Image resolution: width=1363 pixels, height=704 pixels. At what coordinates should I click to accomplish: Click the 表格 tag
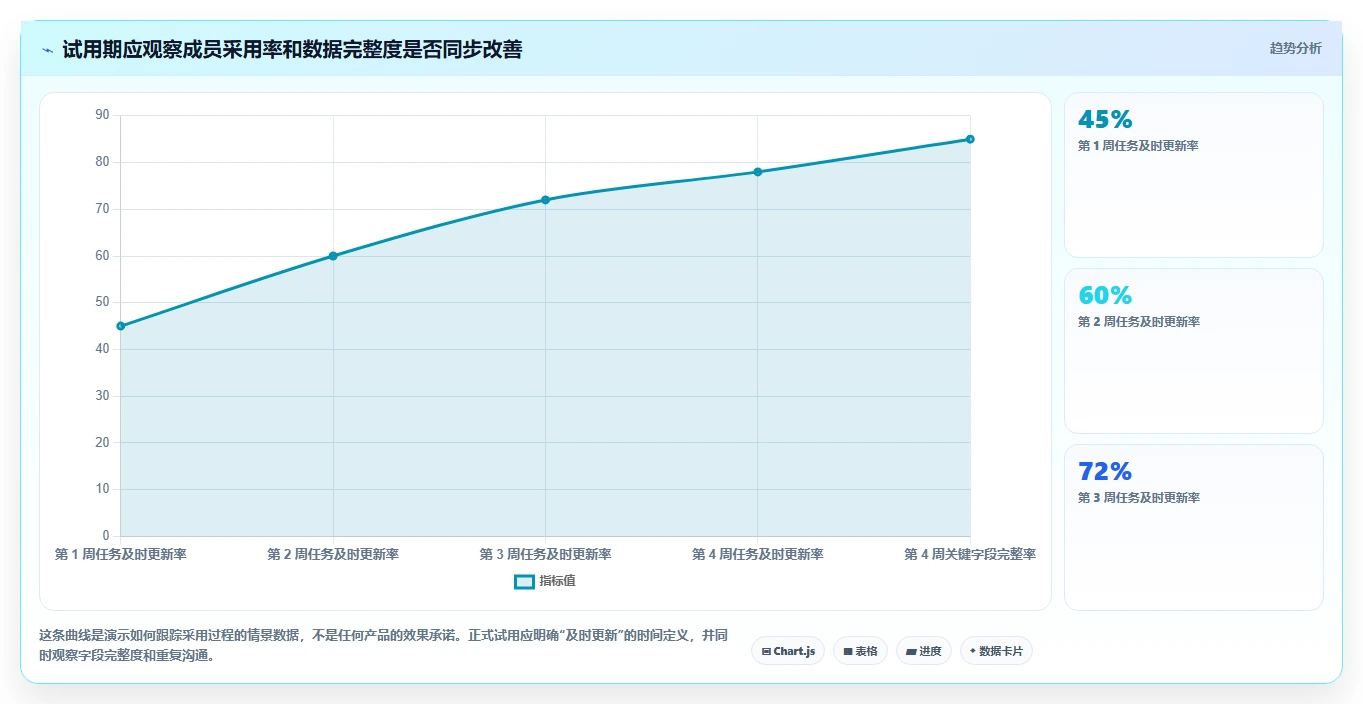(860, 651)
